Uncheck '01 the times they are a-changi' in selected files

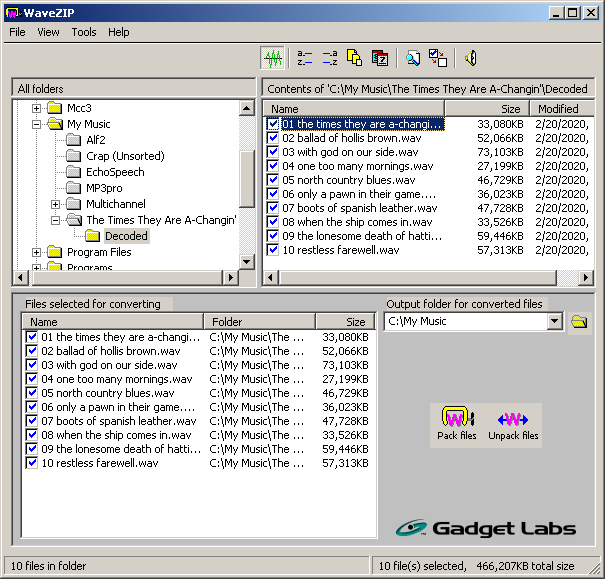click(32, 337)
